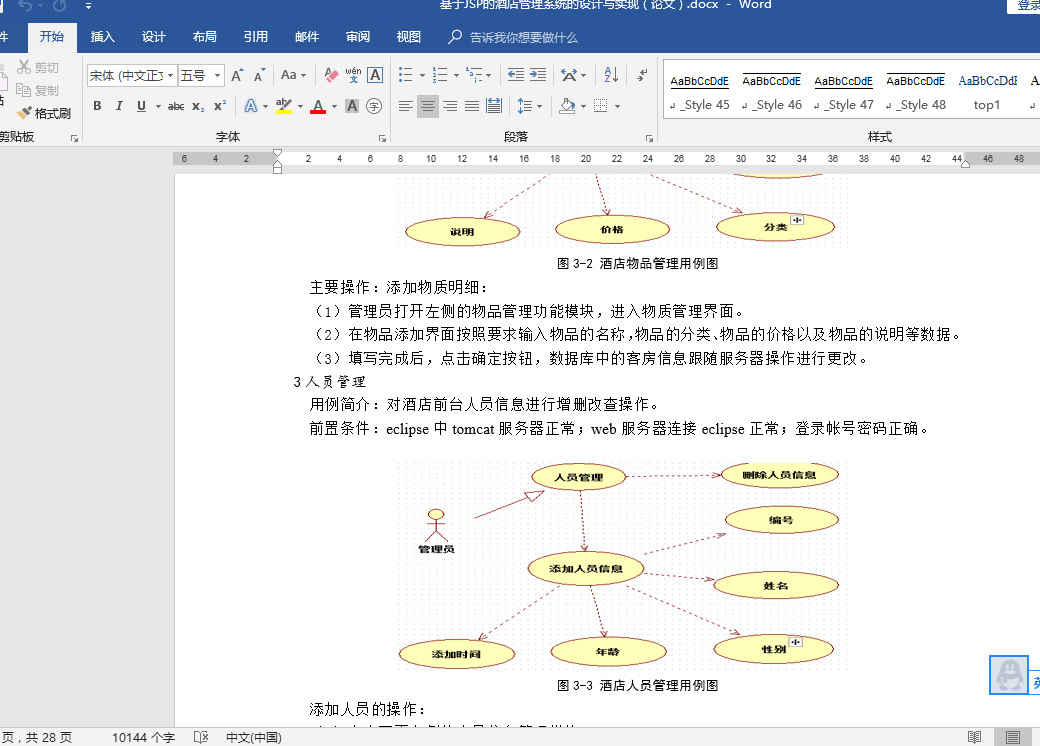Open the phonetic guide (wén) tool

point(354,75)
